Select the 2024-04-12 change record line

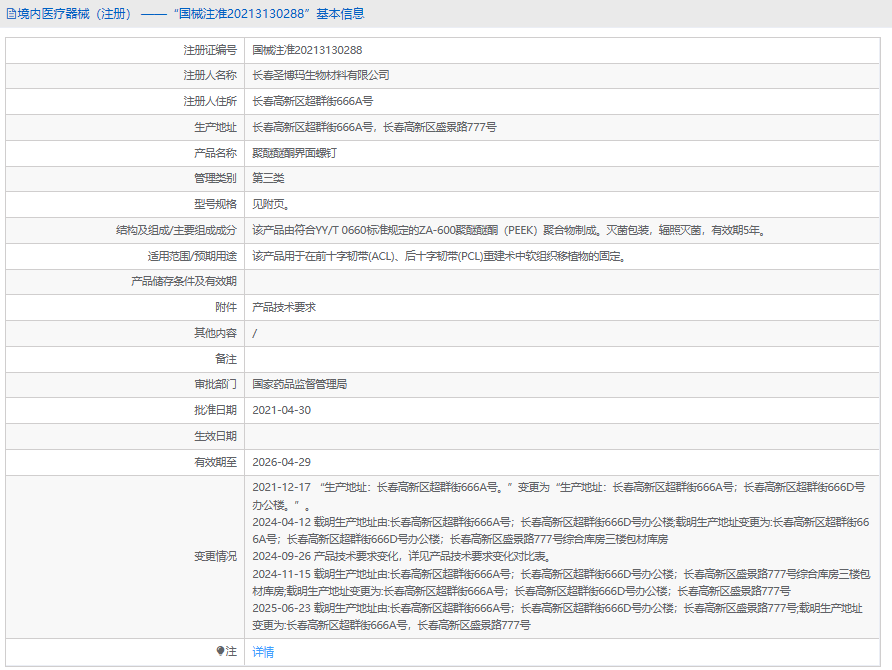coord(561,531)
